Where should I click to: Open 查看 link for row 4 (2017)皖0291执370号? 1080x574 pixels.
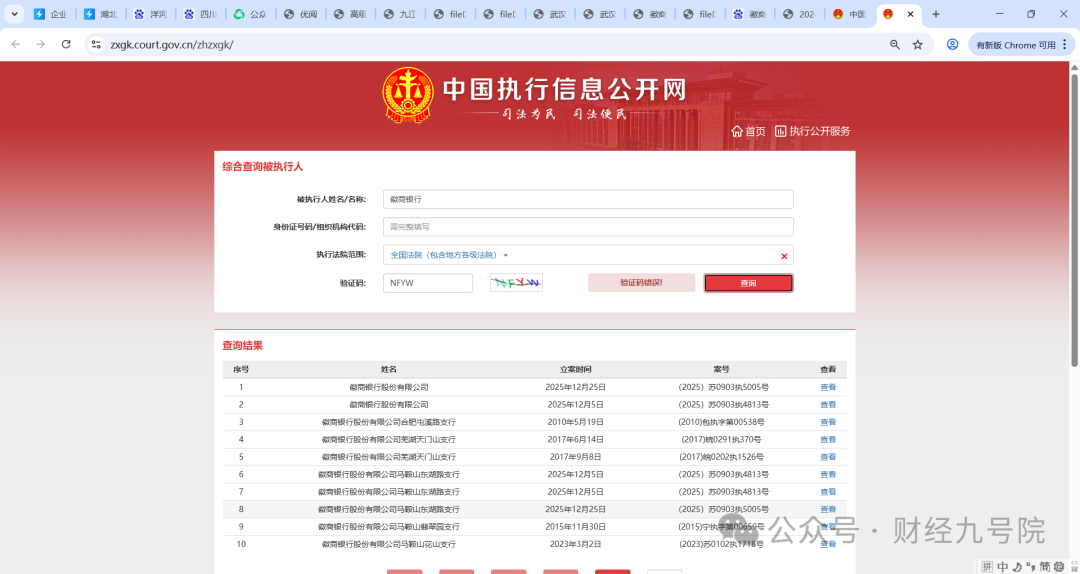click(828, 440)
